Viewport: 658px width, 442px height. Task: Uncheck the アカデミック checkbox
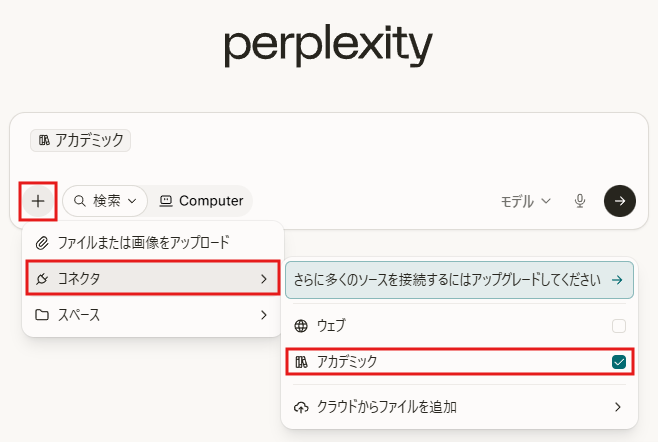coord(619,362)
